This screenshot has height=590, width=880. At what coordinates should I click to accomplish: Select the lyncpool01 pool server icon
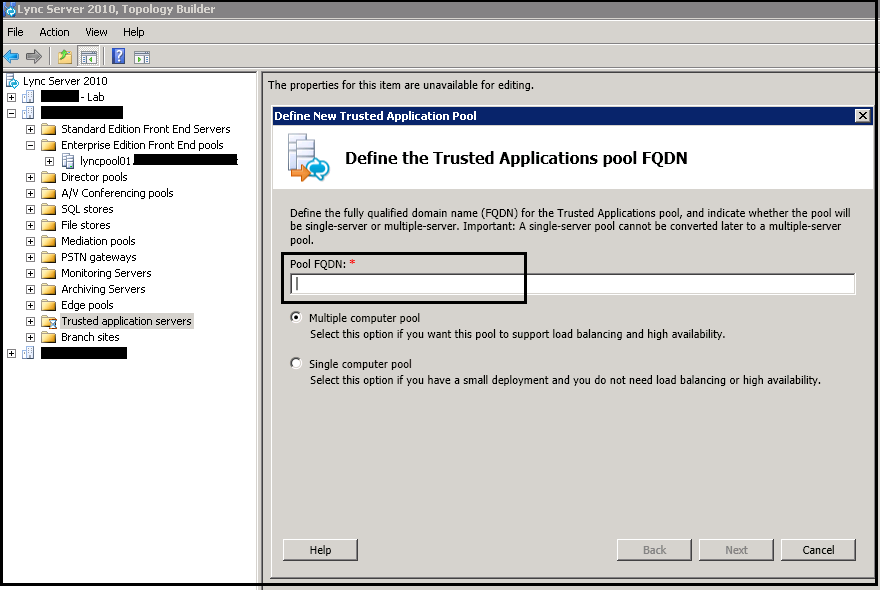66,160
